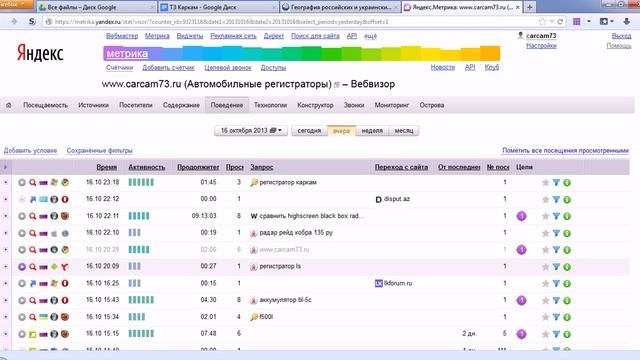Click purple goal icon in 16.10 15:15 row
This screenshot has width=640, height=360.
(521, 334)
